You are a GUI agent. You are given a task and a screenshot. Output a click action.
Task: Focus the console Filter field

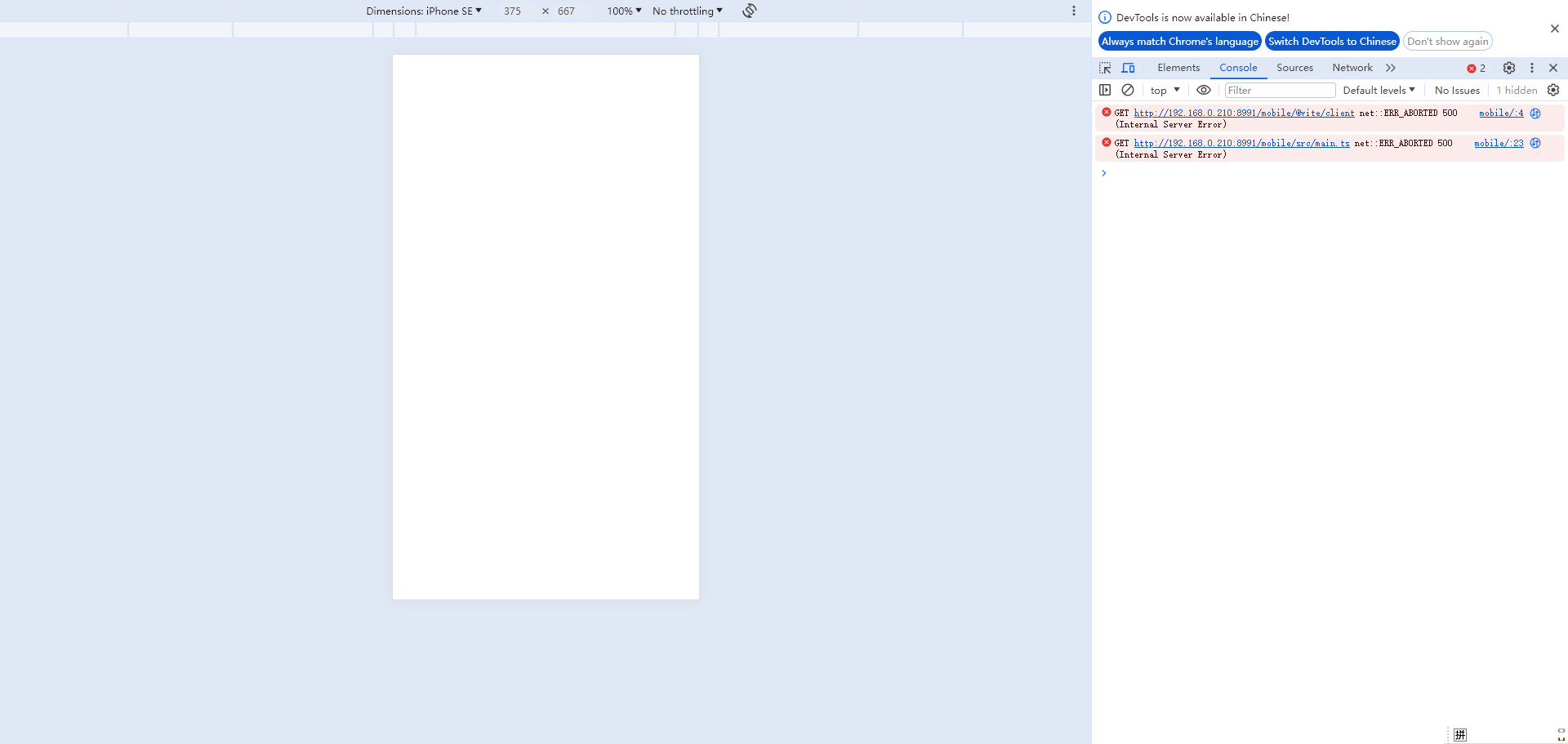click(1280, 91)
